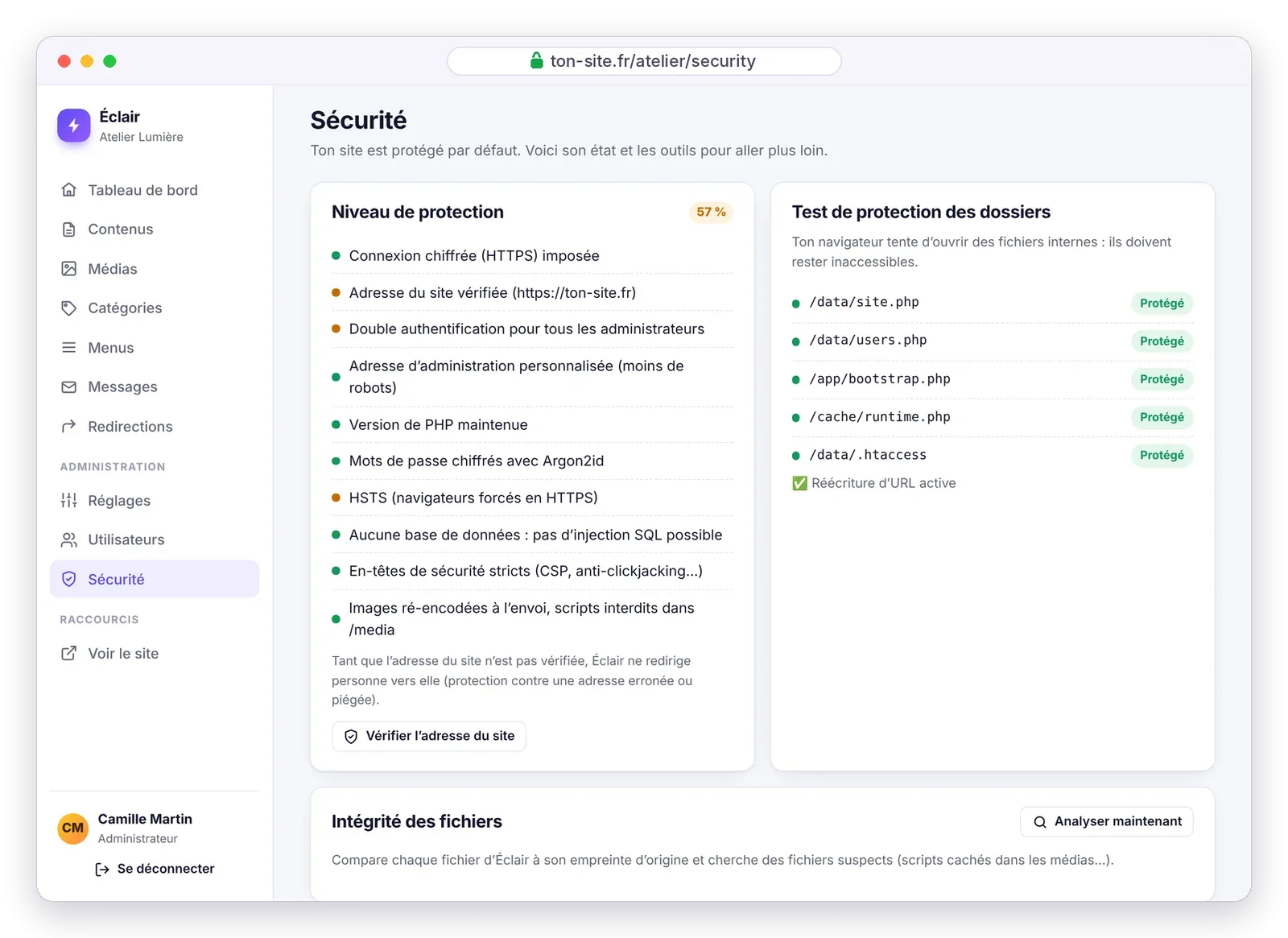1288x938 pixels.
Task: Click the 'Atelier Lumière' site name
Action: tap(141, 137)
